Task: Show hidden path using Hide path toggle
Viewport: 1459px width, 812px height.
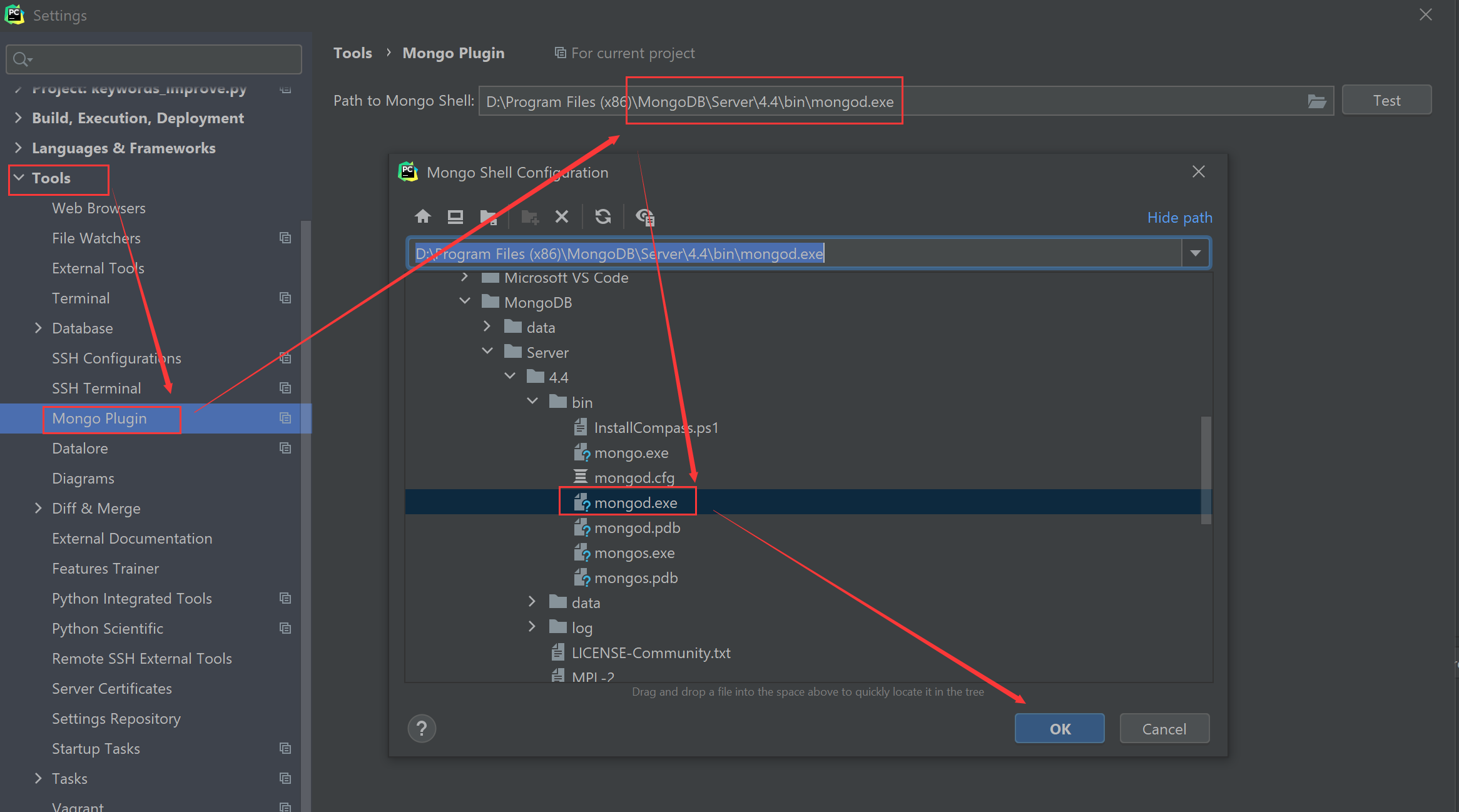Action: tap(1179, 217)
